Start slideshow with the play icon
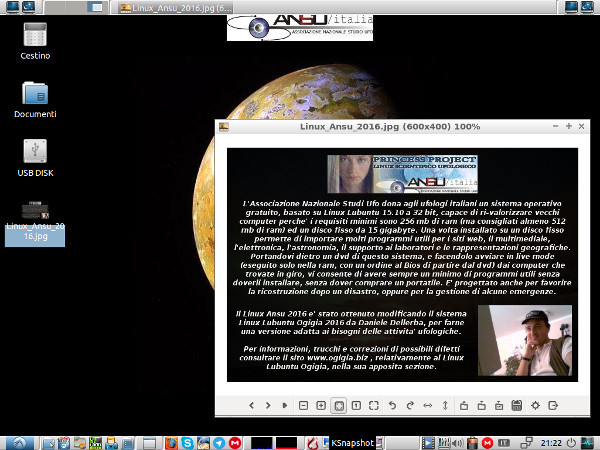This screenshot has width=600, height=450. tap(285, 405)
